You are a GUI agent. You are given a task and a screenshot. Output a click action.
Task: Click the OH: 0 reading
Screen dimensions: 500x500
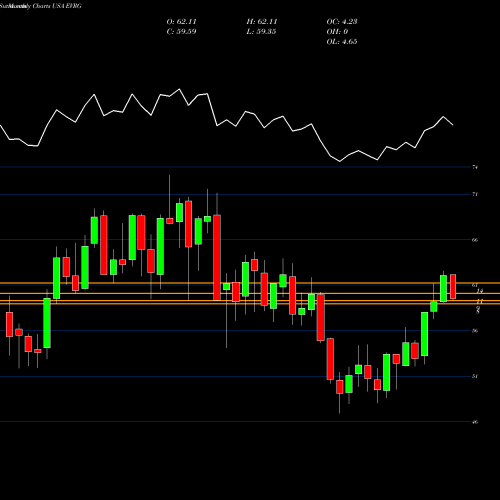337,32
